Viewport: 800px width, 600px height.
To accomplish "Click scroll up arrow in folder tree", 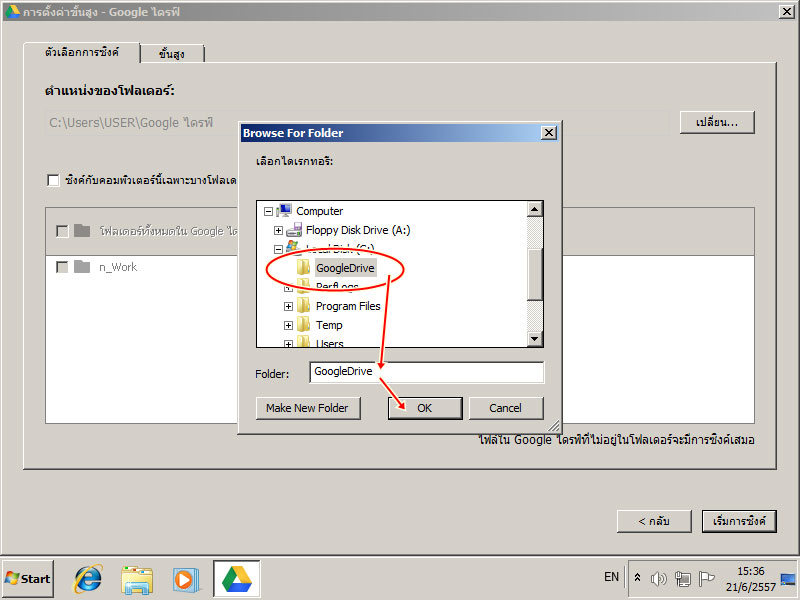I will (534, 209).
